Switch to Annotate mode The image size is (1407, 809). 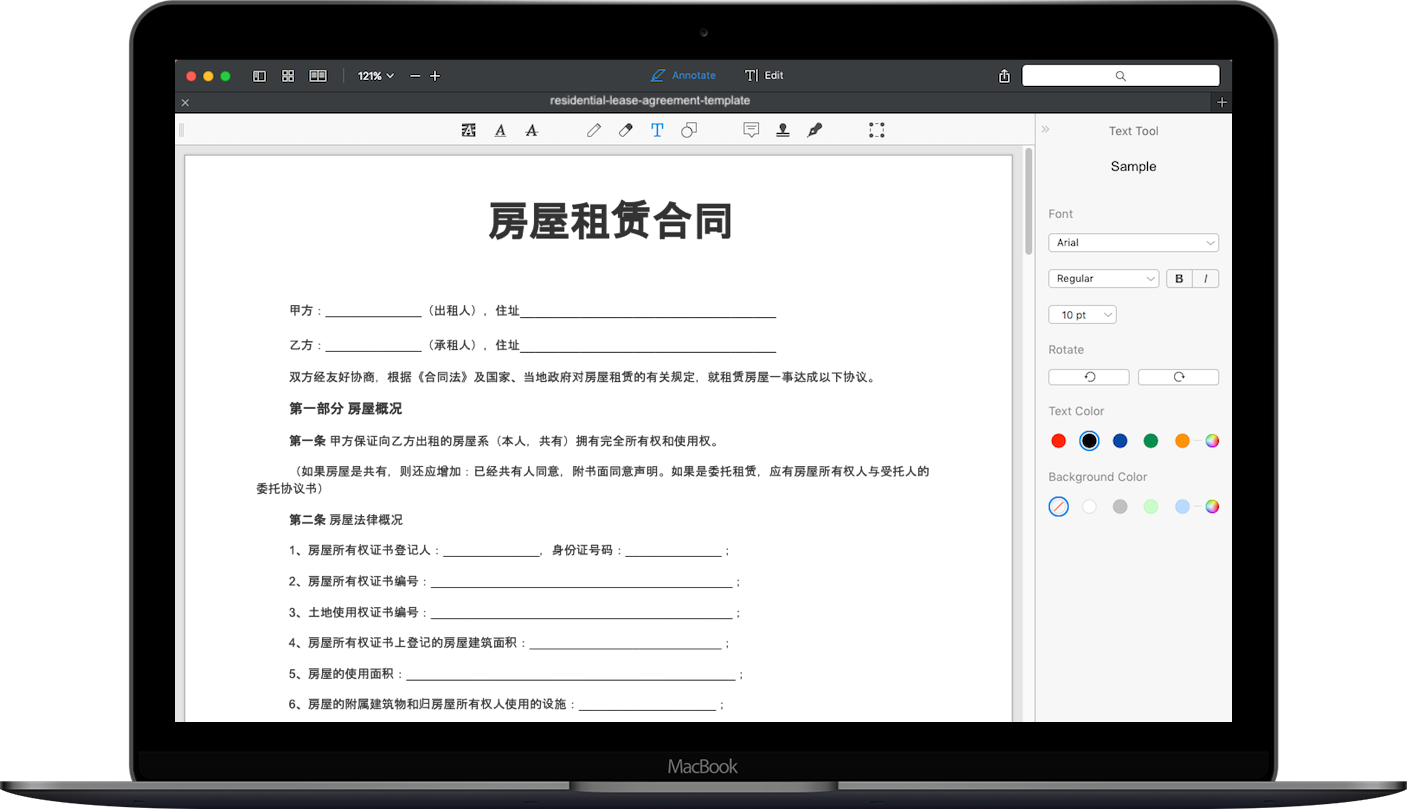[683, 76]
